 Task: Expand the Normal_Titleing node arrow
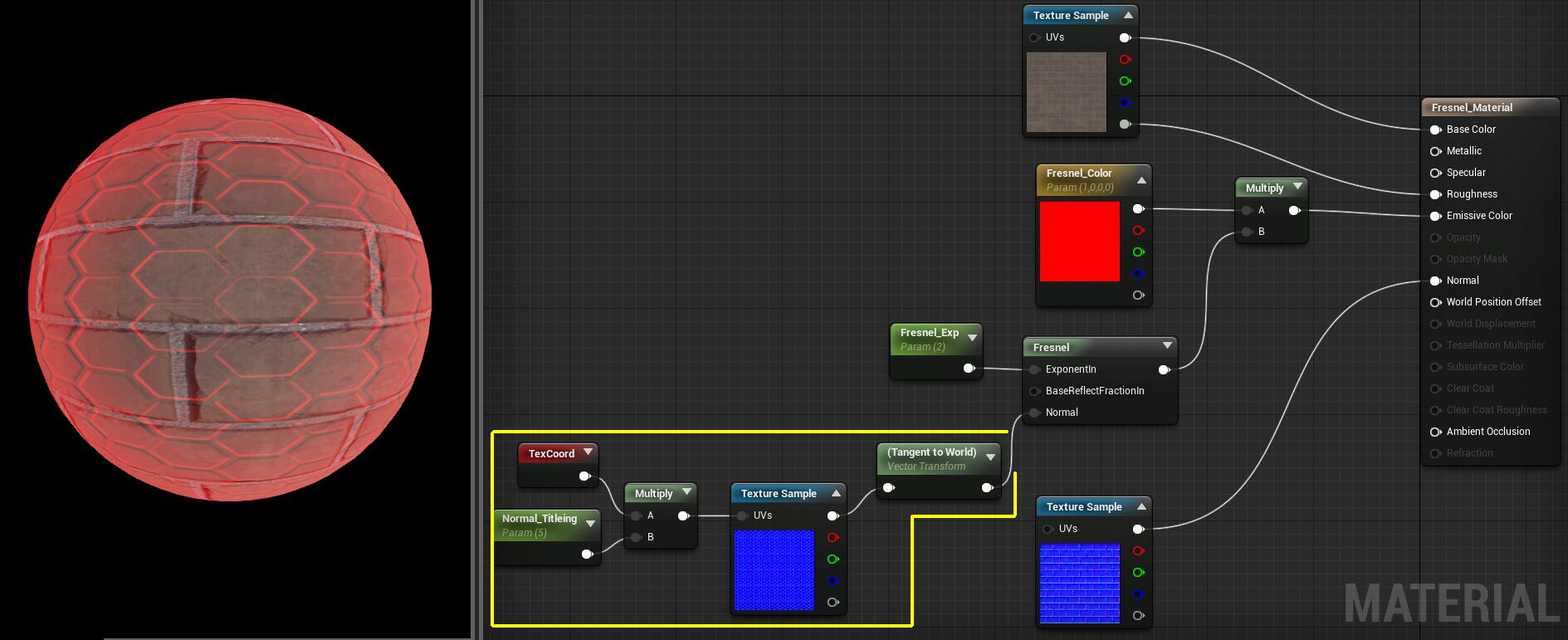point(590,524)
